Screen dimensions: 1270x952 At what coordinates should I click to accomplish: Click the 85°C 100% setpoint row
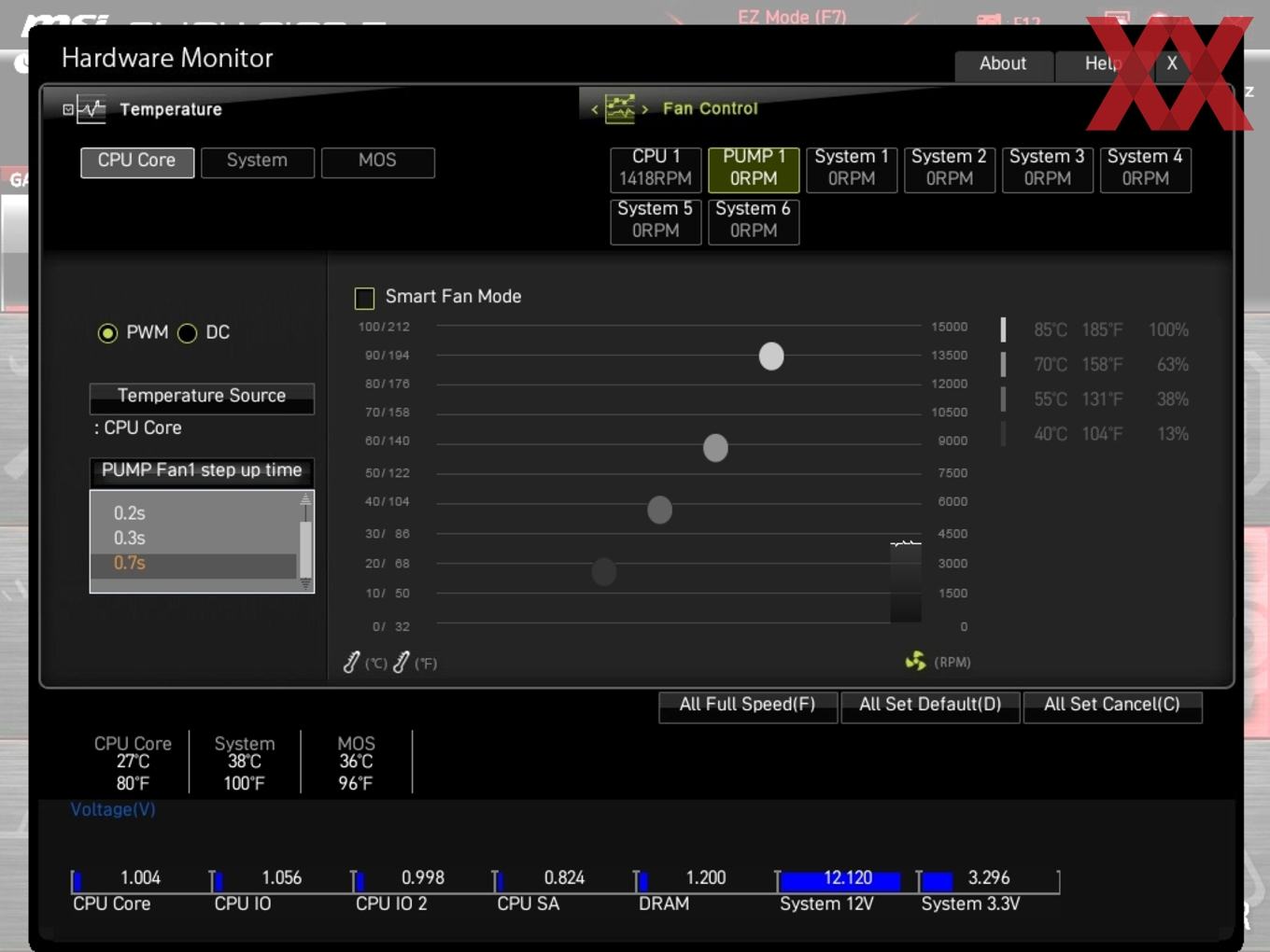(x=1096, y=330)
